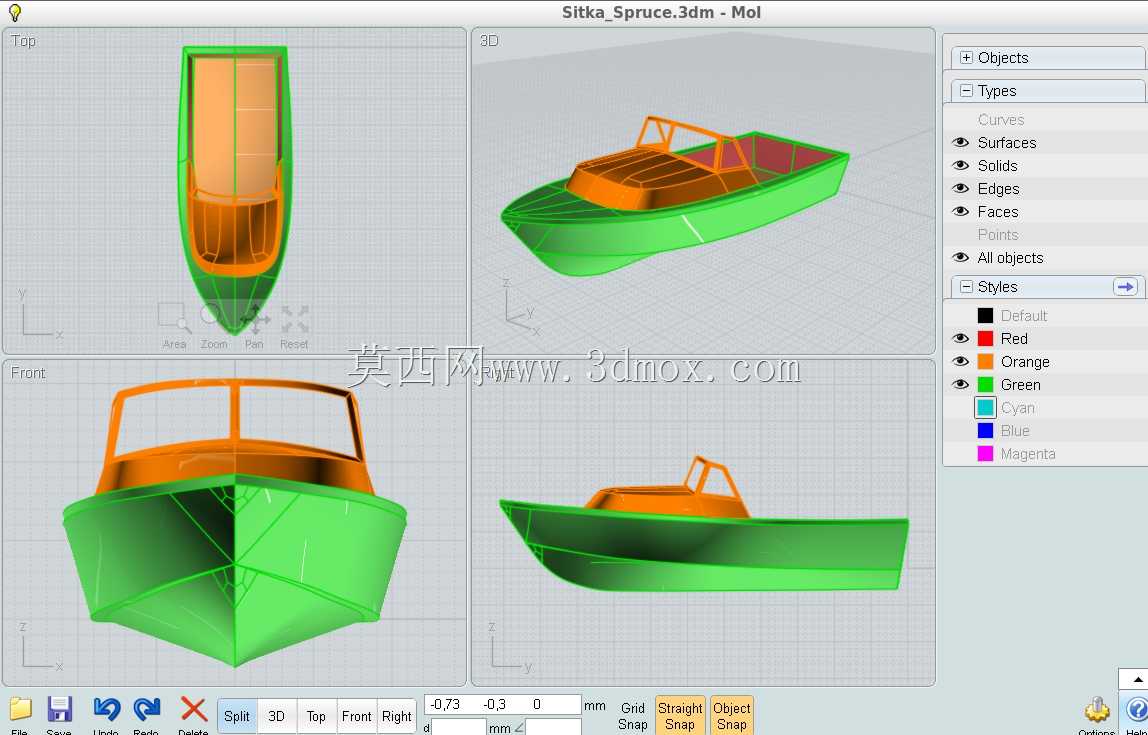Toggle All objects visibility eye
Viewport: 1148px width, 735px height.
click(961, 258)
